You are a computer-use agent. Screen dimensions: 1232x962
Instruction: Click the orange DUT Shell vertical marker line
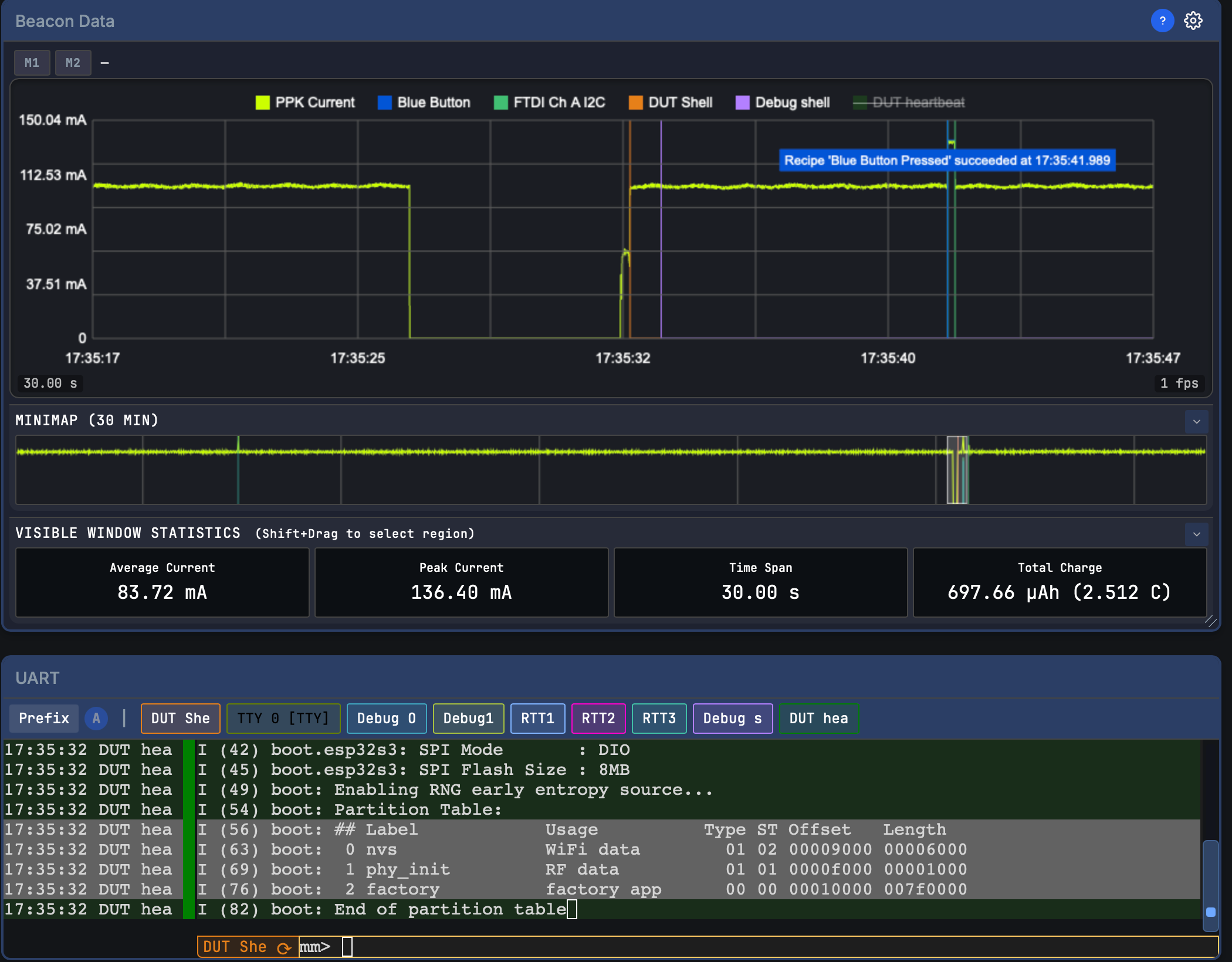[630, 229]
